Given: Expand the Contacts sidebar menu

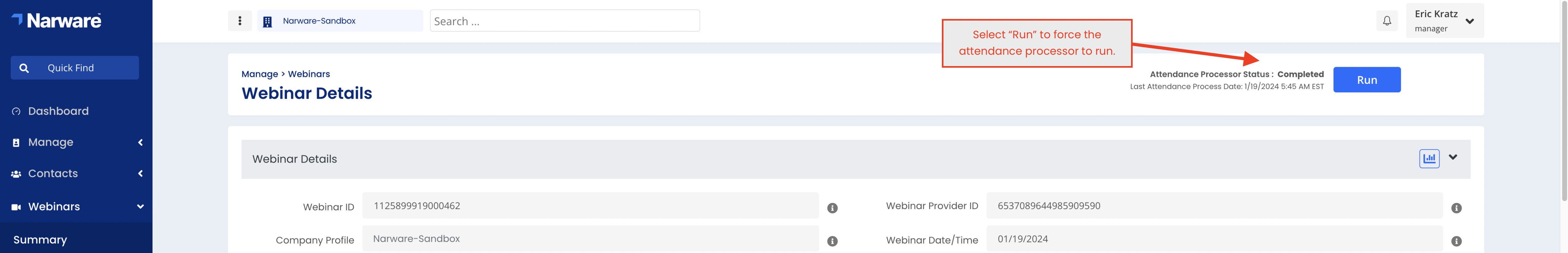Looking at the screenshot, I should tap(76, 174).
